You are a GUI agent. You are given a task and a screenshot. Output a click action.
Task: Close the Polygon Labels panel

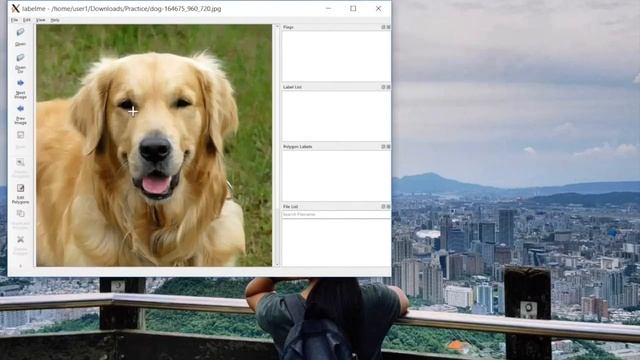point(388,146)
